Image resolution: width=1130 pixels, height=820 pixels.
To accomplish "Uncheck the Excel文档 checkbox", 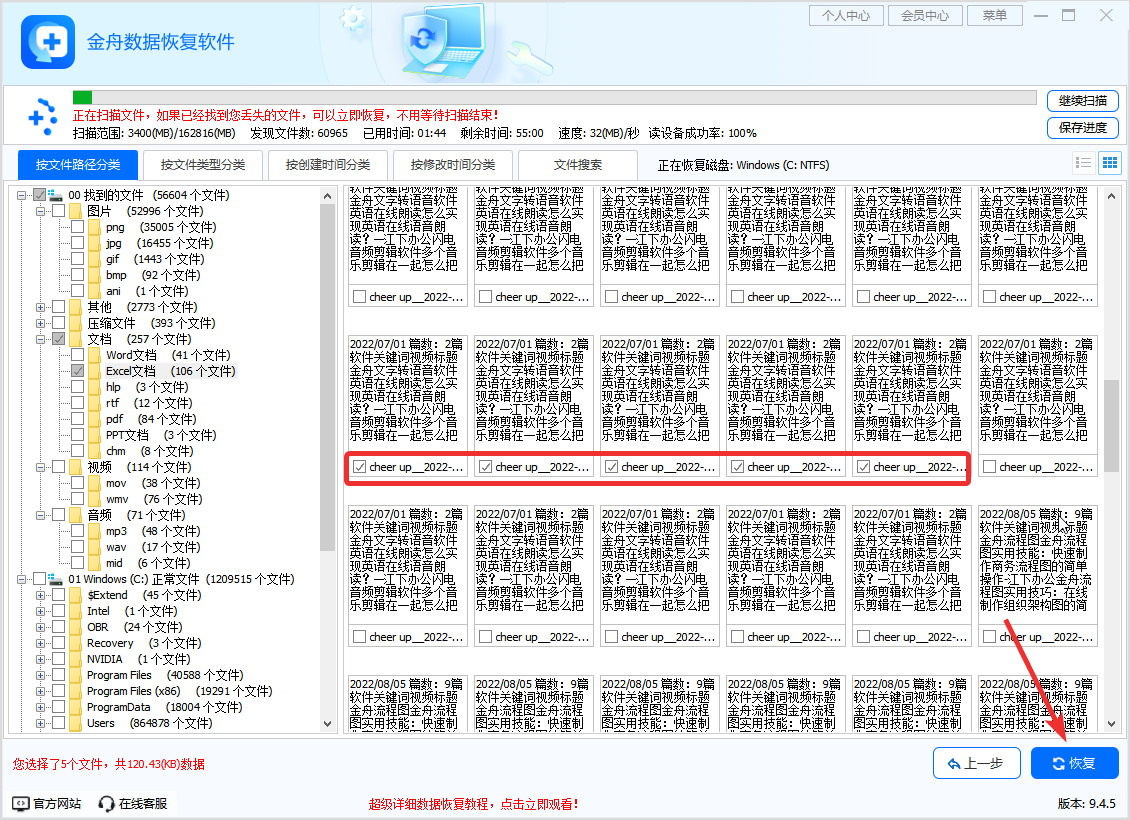I will pos(77,371).
